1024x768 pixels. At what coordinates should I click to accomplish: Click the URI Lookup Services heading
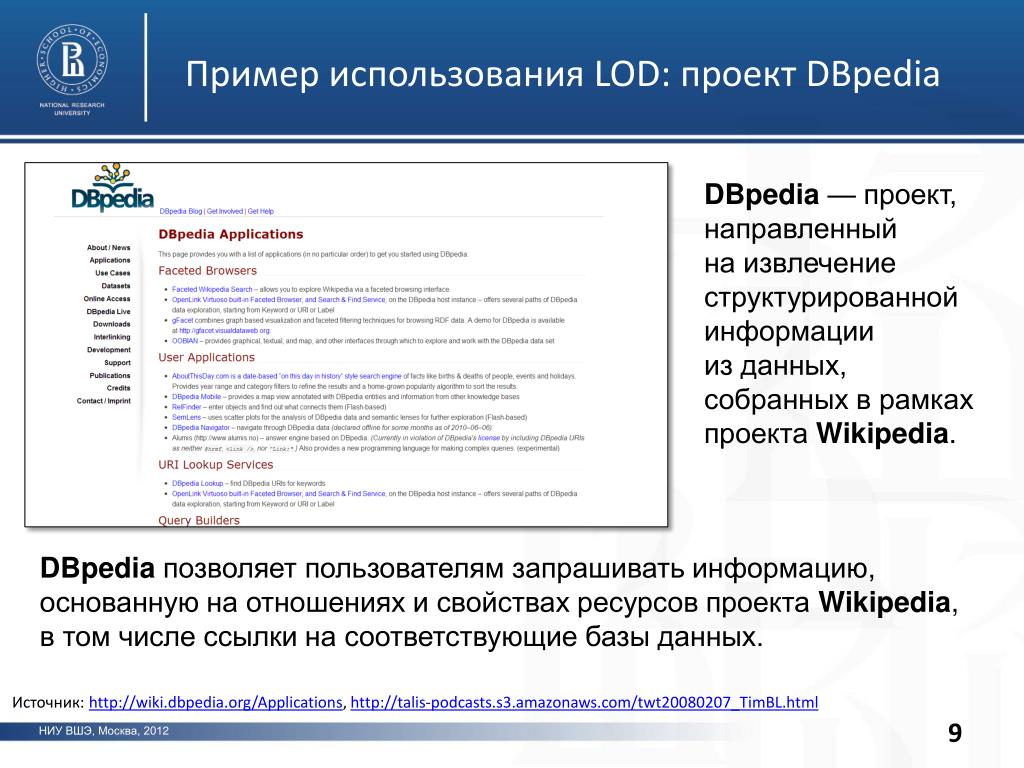point(216,464)
